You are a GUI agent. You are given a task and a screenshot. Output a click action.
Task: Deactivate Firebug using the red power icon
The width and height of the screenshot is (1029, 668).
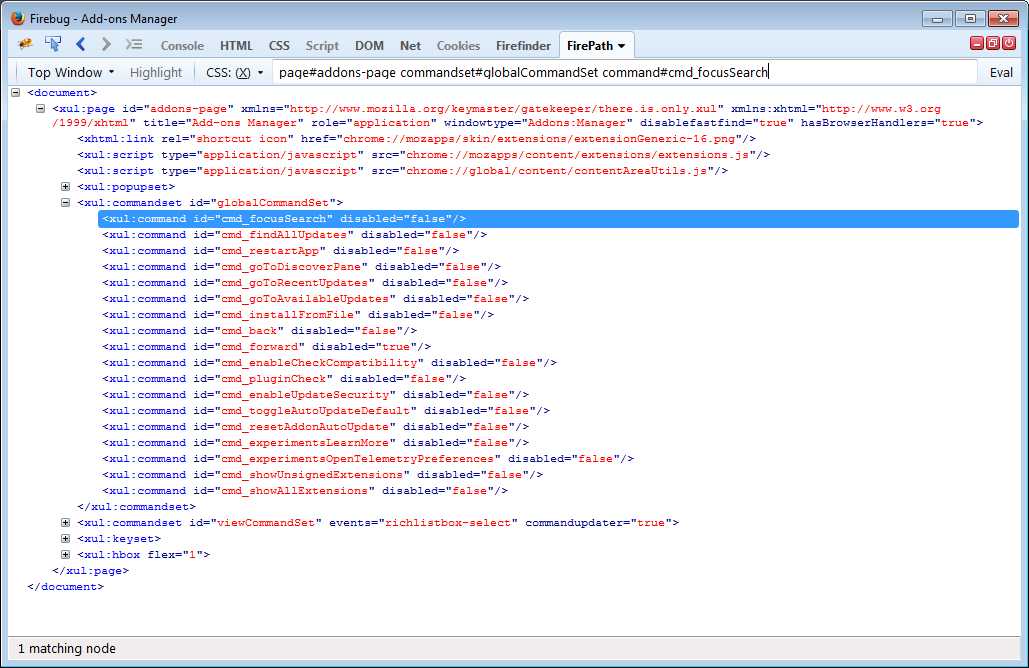(1009, 43)
